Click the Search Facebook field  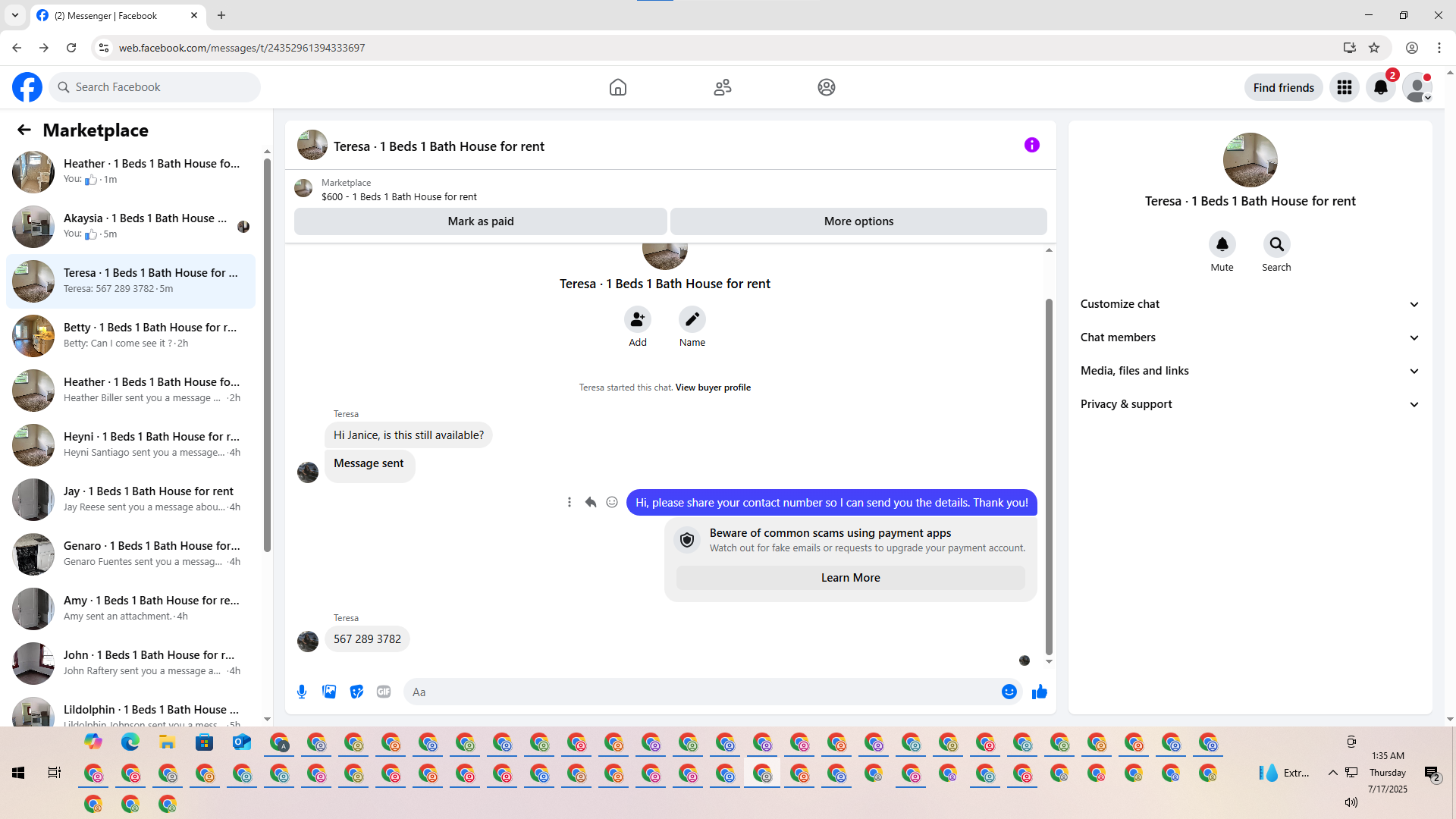(x=155, y=87)
